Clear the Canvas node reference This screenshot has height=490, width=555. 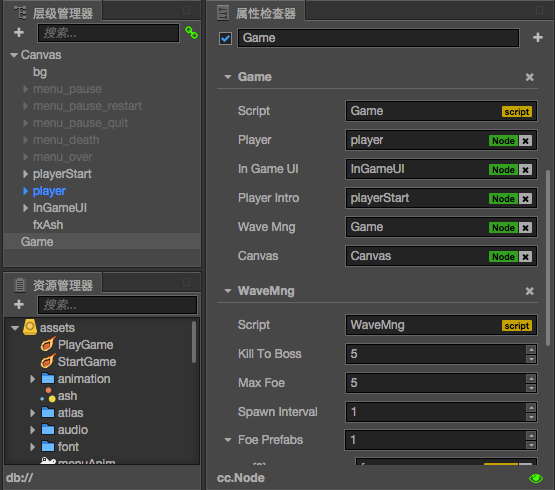click(526, 257)
